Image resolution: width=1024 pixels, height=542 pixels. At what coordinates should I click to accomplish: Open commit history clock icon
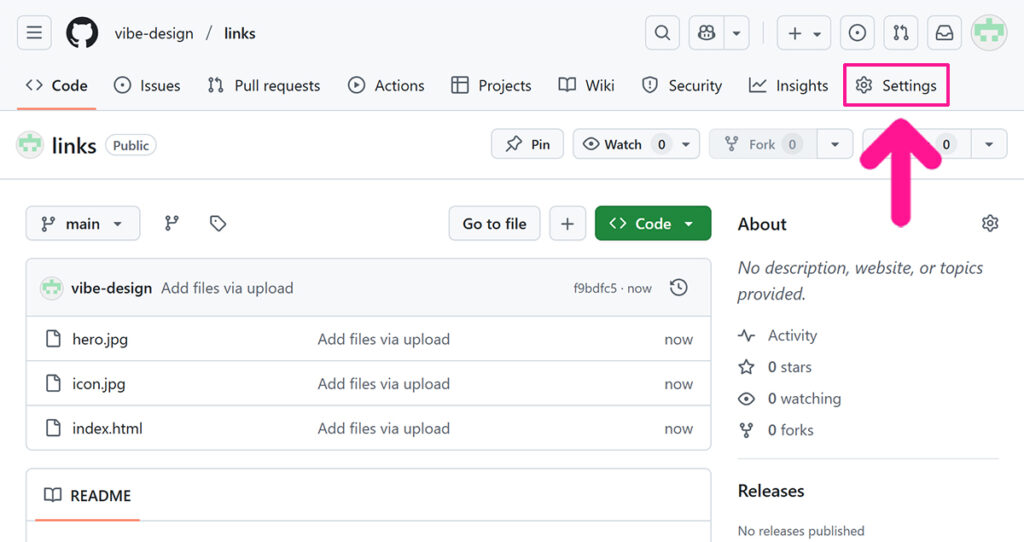click(x=679, y=288)
